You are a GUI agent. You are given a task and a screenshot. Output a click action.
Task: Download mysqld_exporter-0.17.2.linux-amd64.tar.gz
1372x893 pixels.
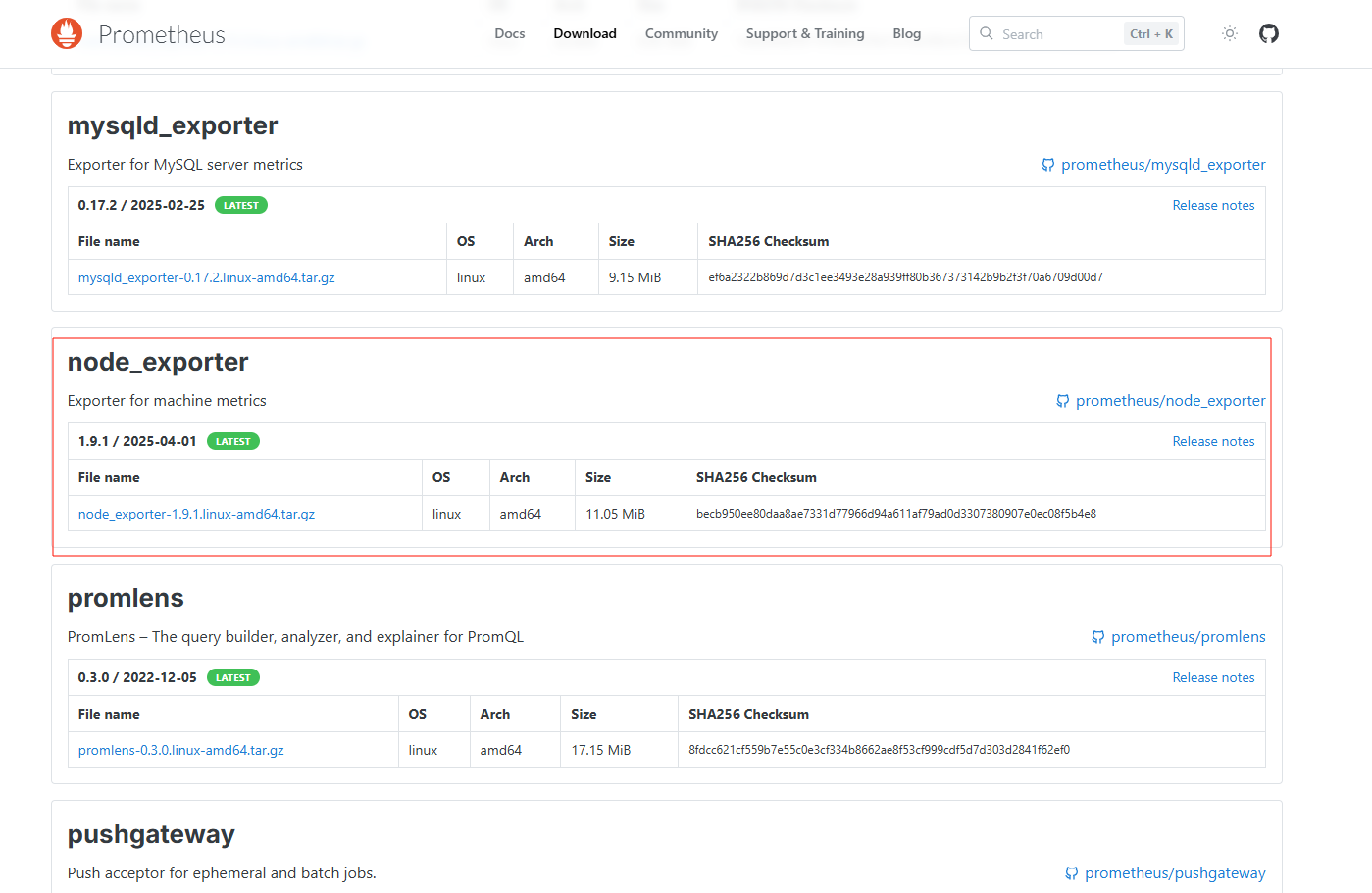pos(206,277)
